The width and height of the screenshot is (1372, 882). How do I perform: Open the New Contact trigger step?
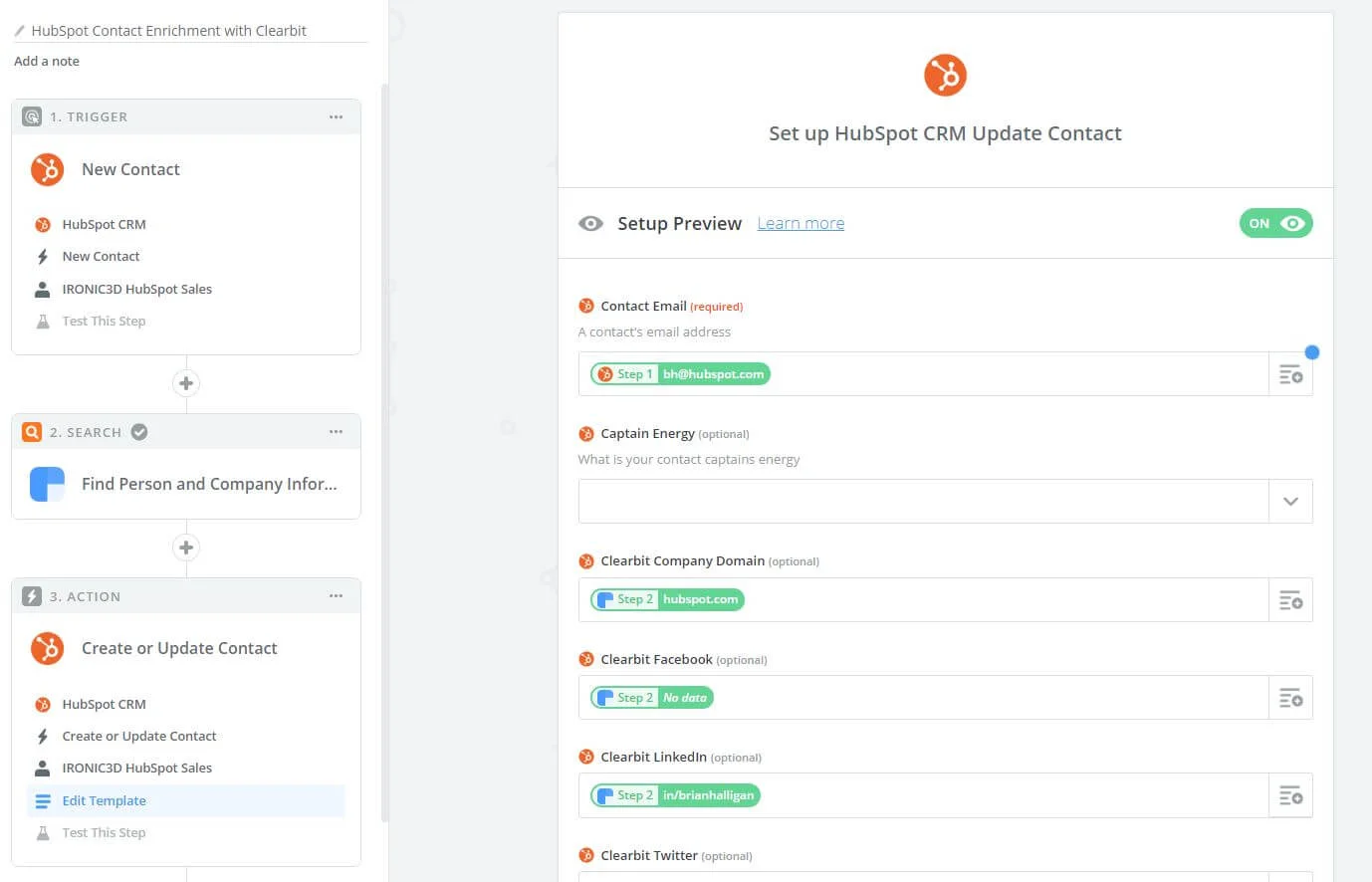coord(130,169)
